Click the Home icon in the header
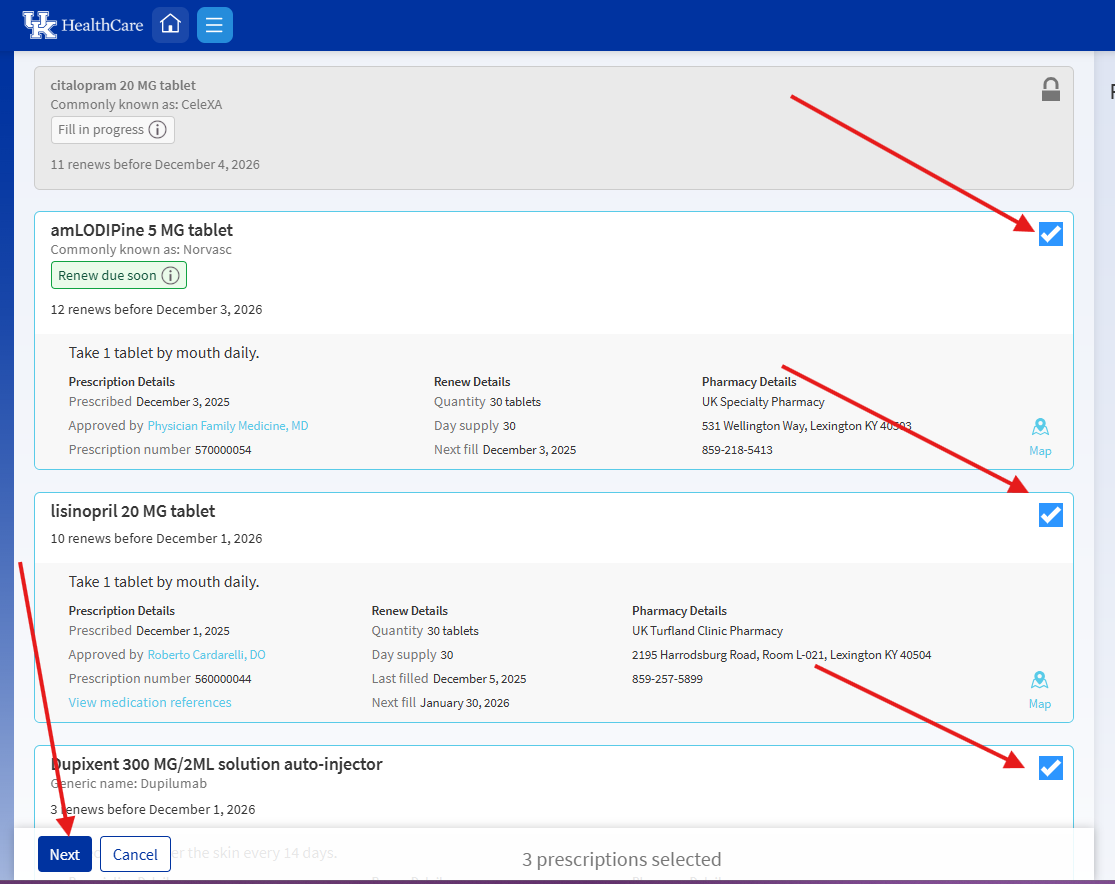1115x884 pixels. click(170, 24)
